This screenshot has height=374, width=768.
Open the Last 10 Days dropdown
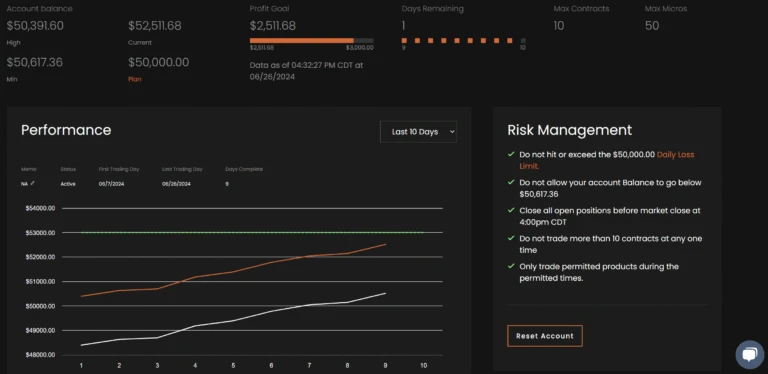coord(418,132)
